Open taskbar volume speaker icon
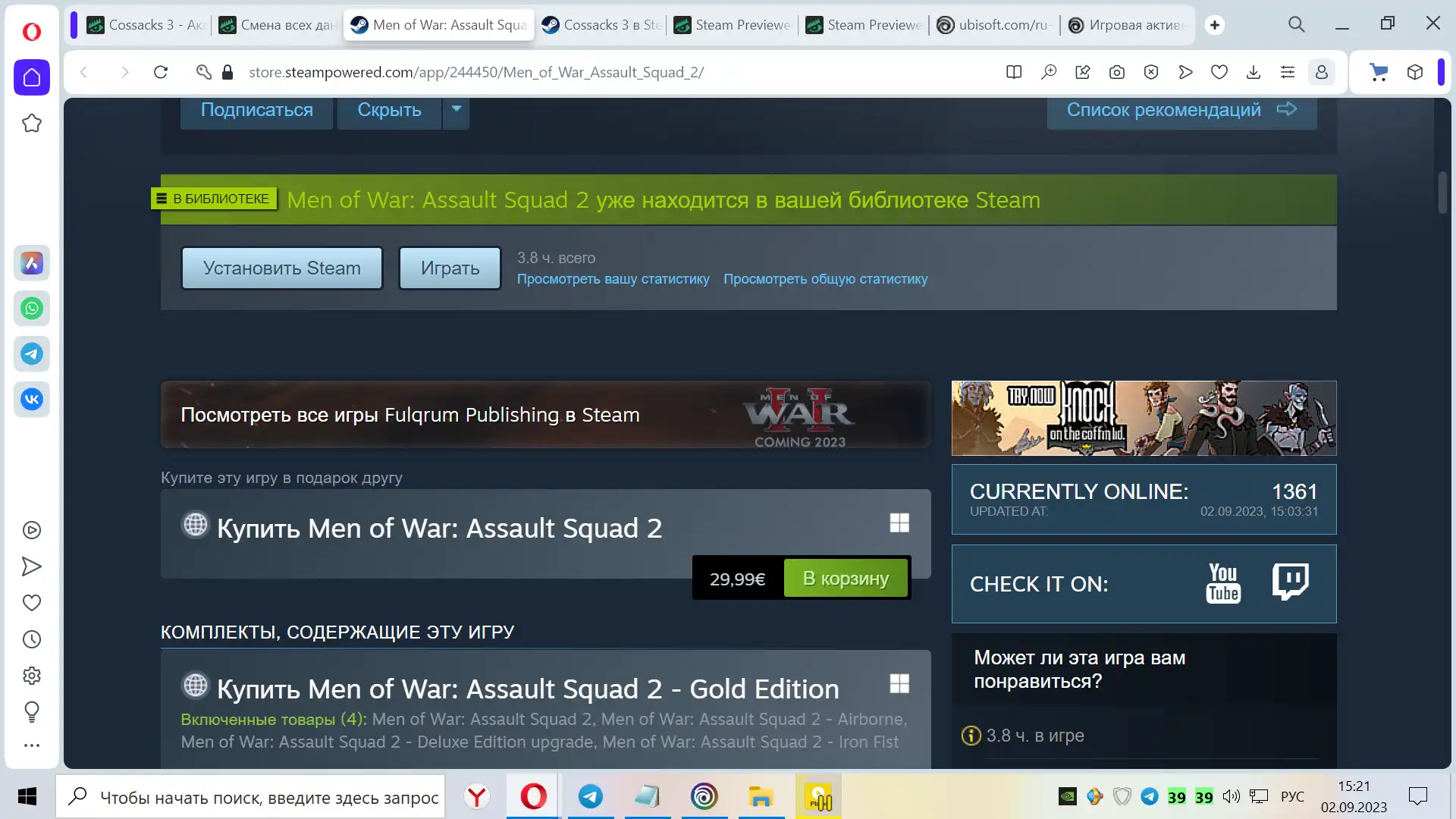Viewport: 1456px width, 819px height. (1231, 796)
